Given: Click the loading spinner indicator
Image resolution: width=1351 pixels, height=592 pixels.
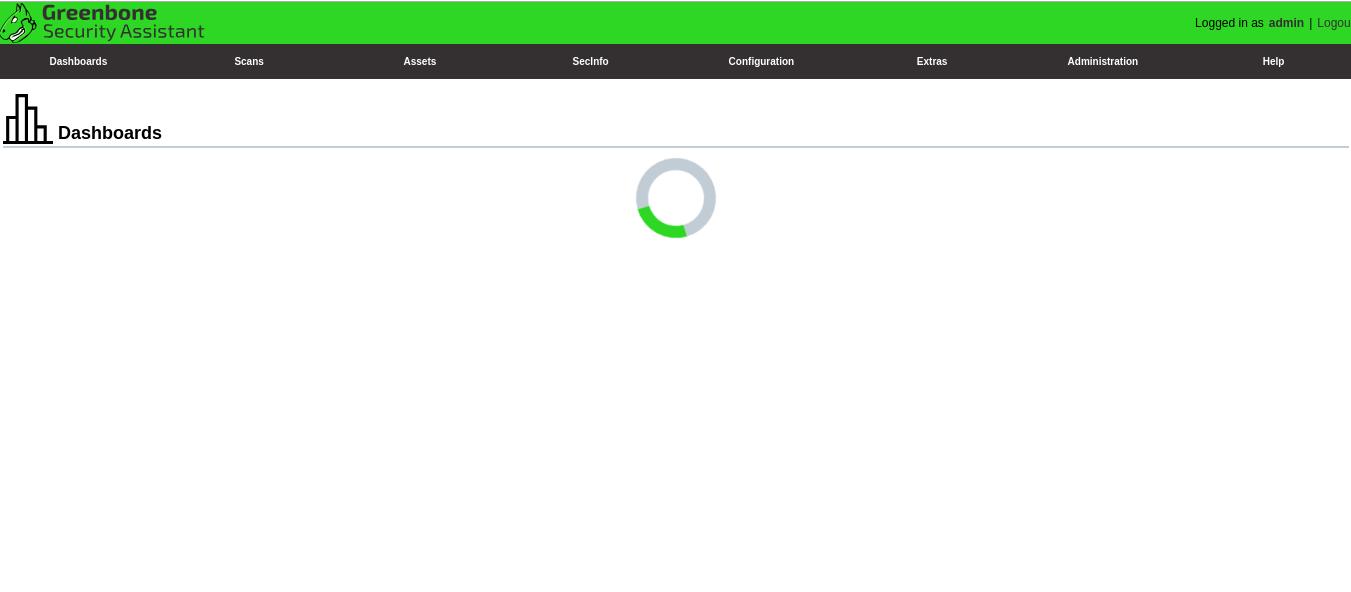Looking at the screenshot, I should click(x=676, y=198).
